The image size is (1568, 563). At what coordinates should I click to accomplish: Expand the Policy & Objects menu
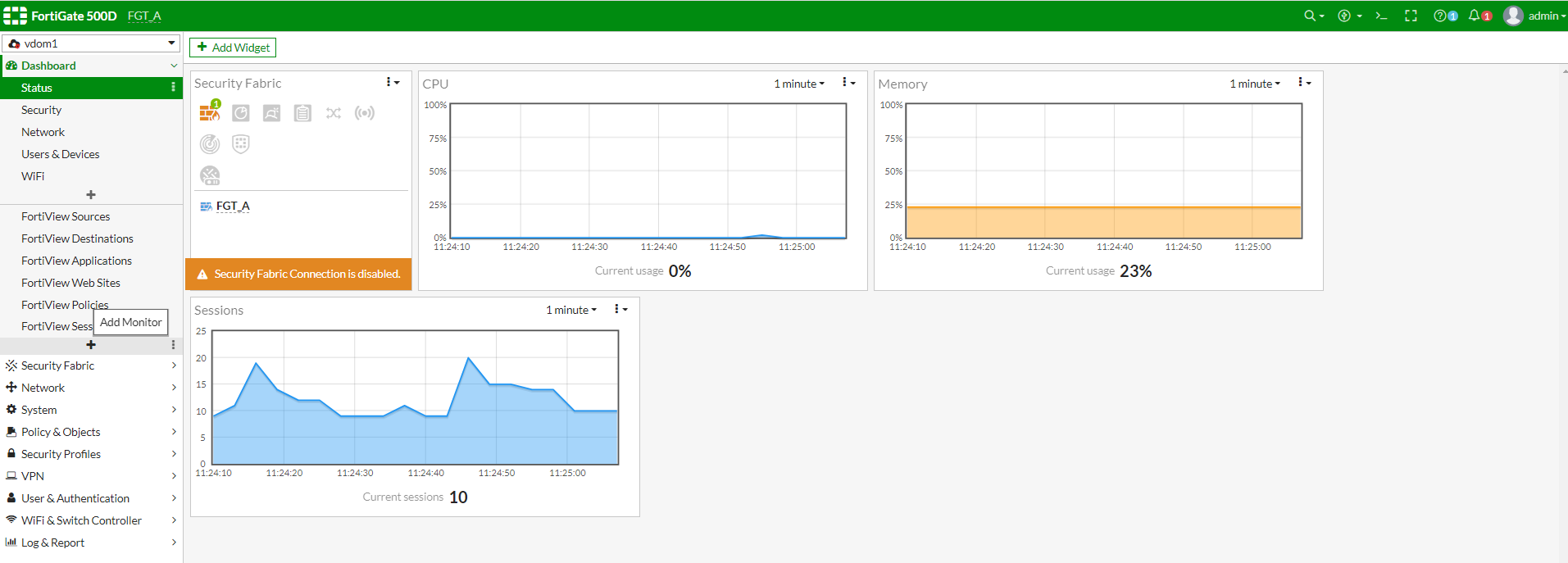(91, 432)
